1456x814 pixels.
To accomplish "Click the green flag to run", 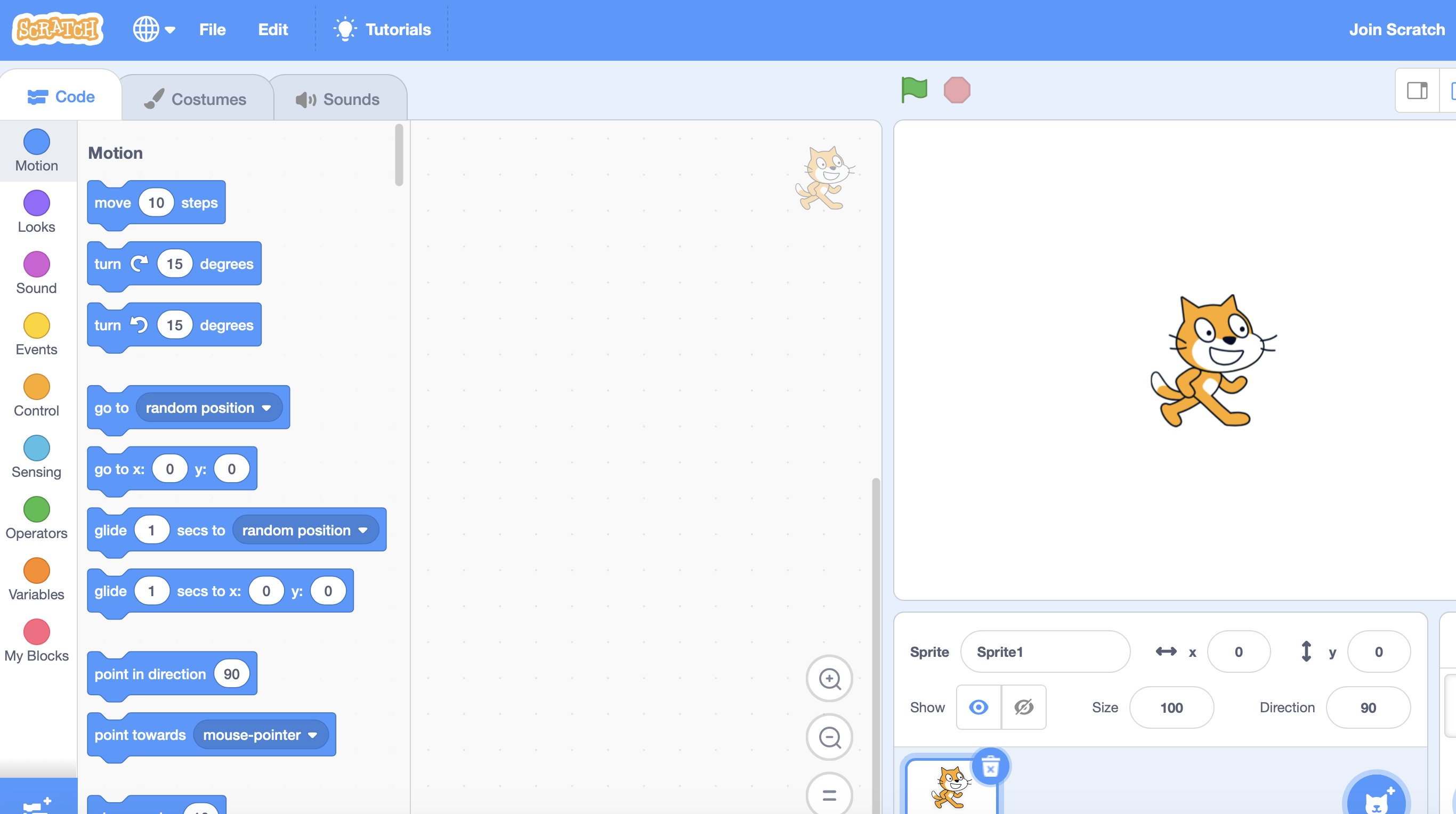I will (914, 90).
